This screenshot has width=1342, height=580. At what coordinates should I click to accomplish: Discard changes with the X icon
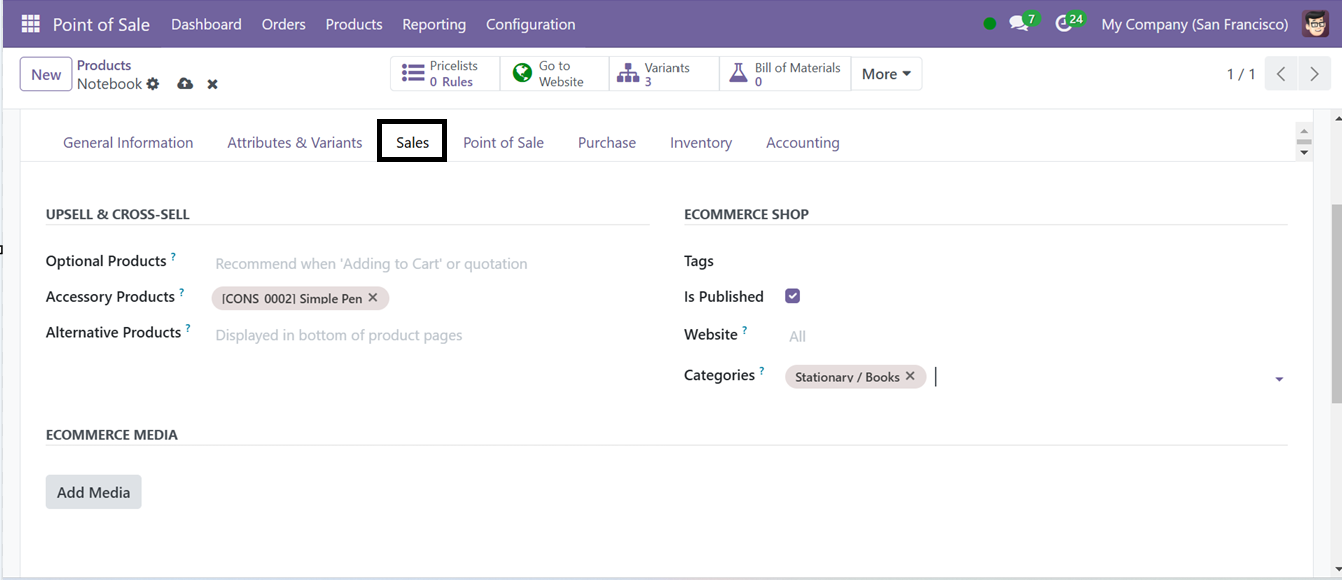coord(212,84)
